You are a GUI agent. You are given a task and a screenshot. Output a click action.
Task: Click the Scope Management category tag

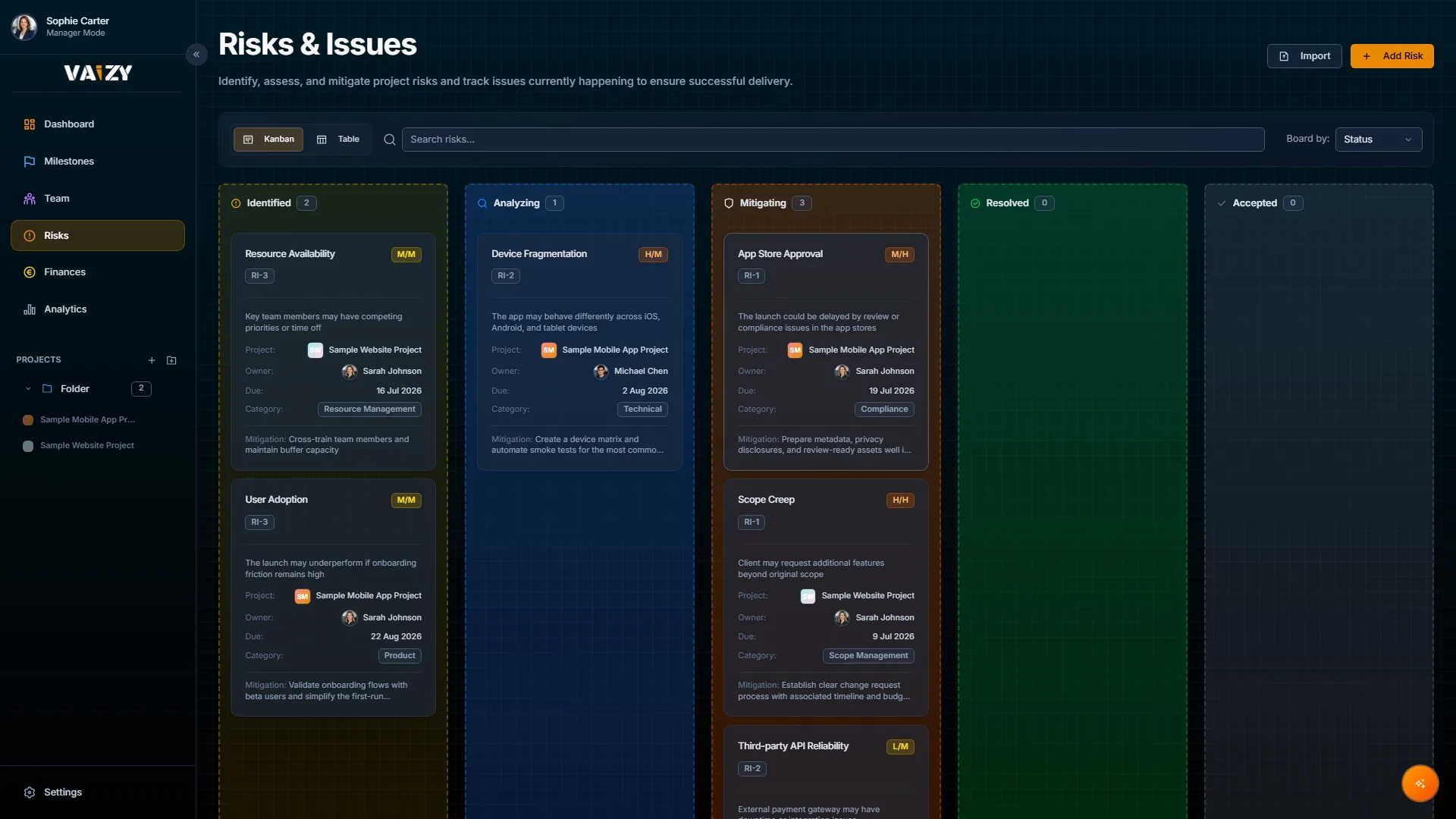coord(868,656)
